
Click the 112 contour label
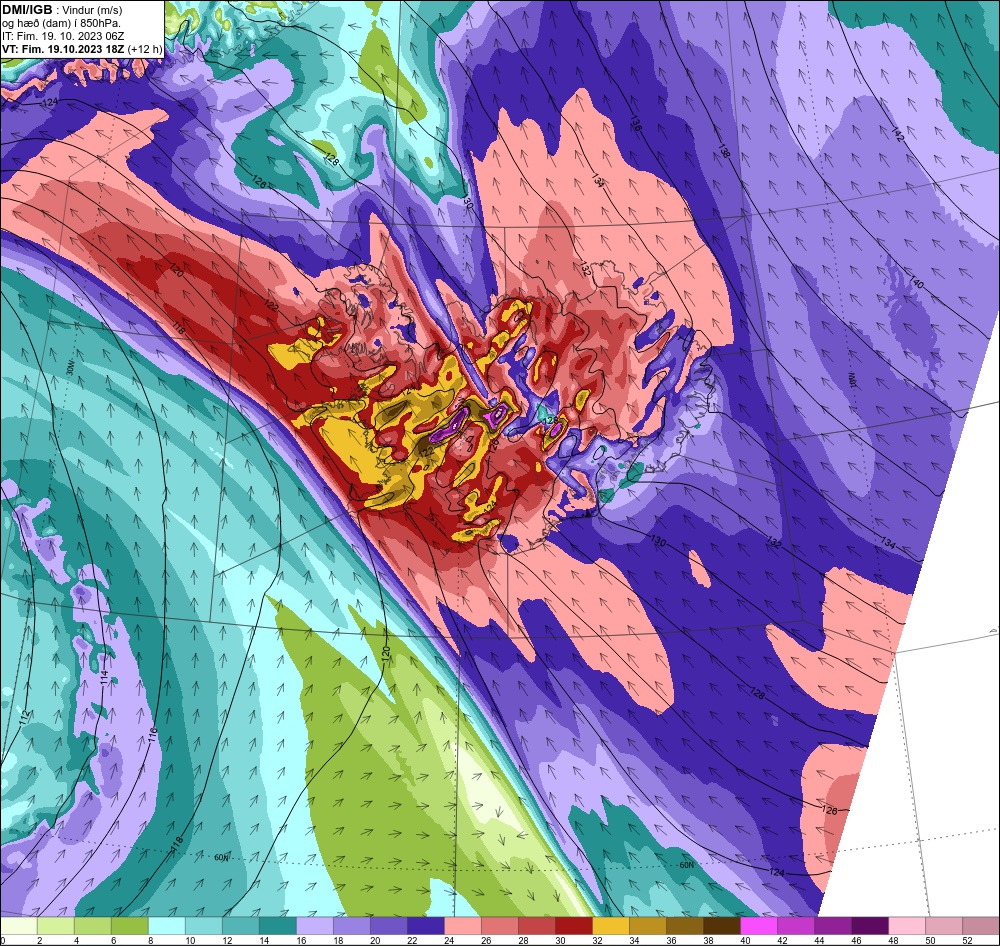tap(25, 716)
